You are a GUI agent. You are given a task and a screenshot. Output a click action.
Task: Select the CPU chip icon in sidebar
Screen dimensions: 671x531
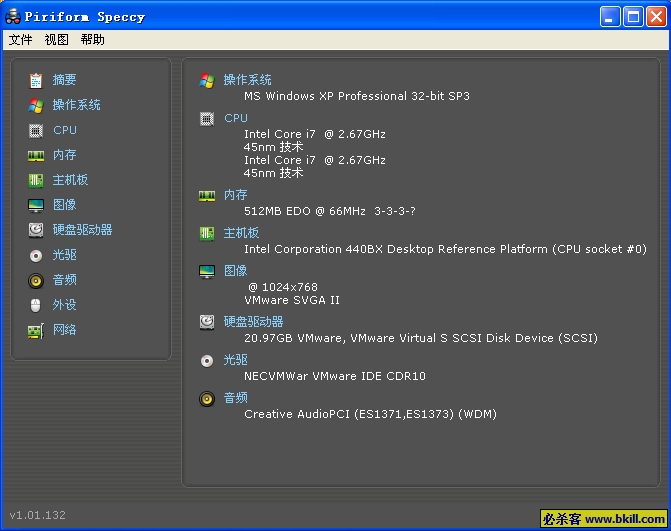pyautogui.click(x=36, y=130)
